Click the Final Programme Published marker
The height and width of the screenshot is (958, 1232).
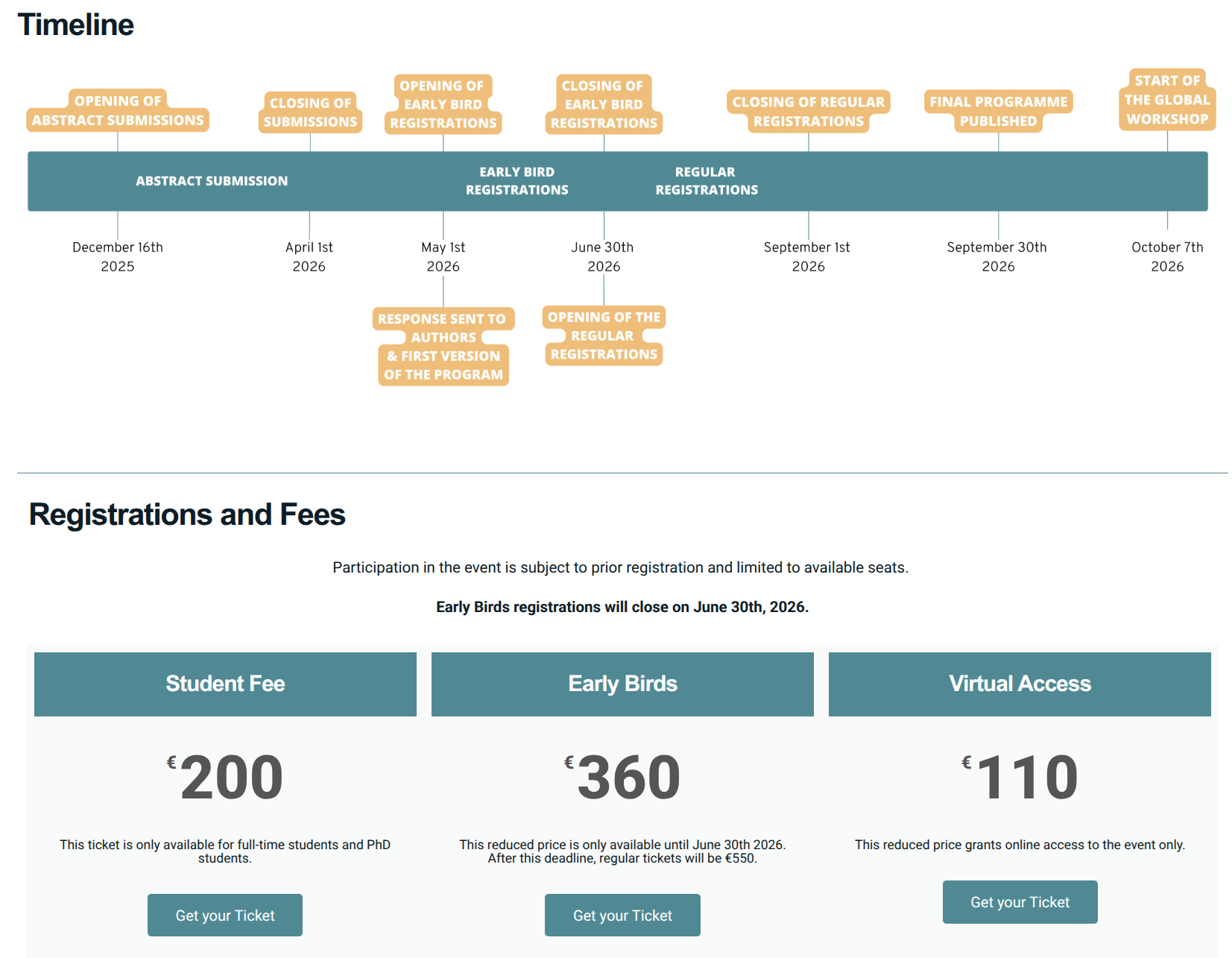(999, 111)
